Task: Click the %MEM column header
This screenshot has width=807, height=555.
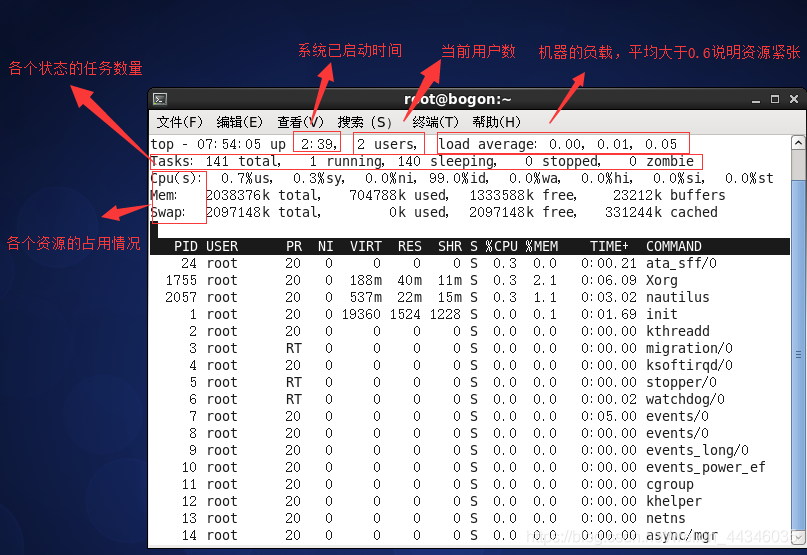Action: click(x=541, y=246)
